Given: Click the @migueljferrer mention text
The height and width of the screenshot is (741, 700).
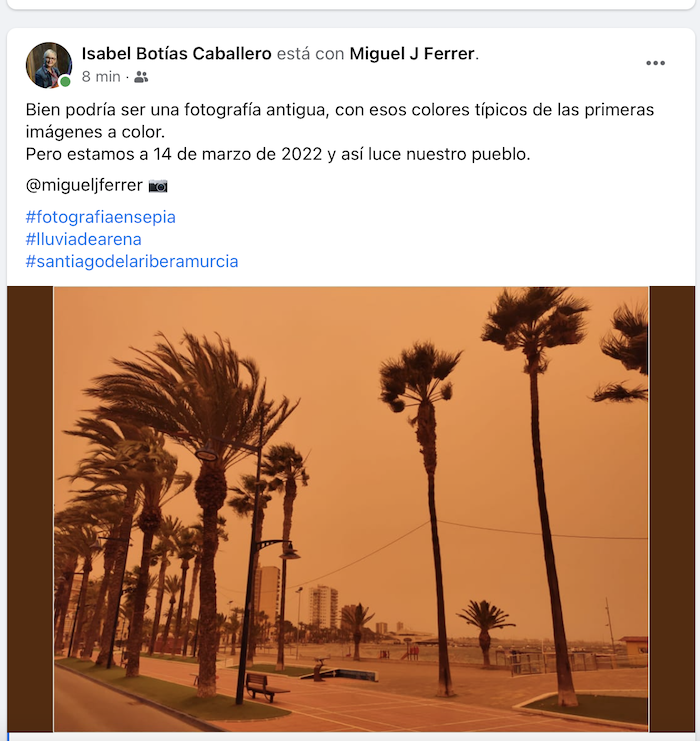Looking at the screenshot, I should click(x=84, y=185).
